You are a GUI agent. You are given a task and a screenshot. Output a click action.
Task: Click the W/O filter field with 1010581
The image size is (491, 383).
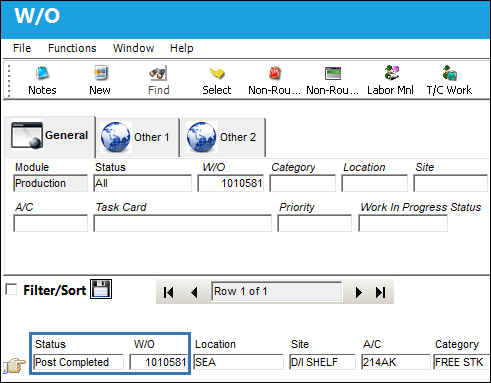tap(231, 183)
